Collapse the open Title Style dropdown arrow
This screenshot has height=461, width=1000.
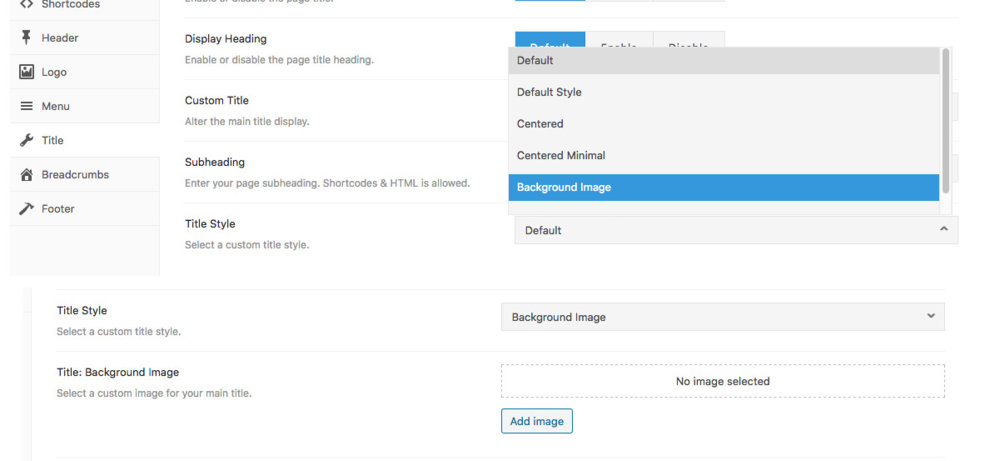(x=943, y=230)
